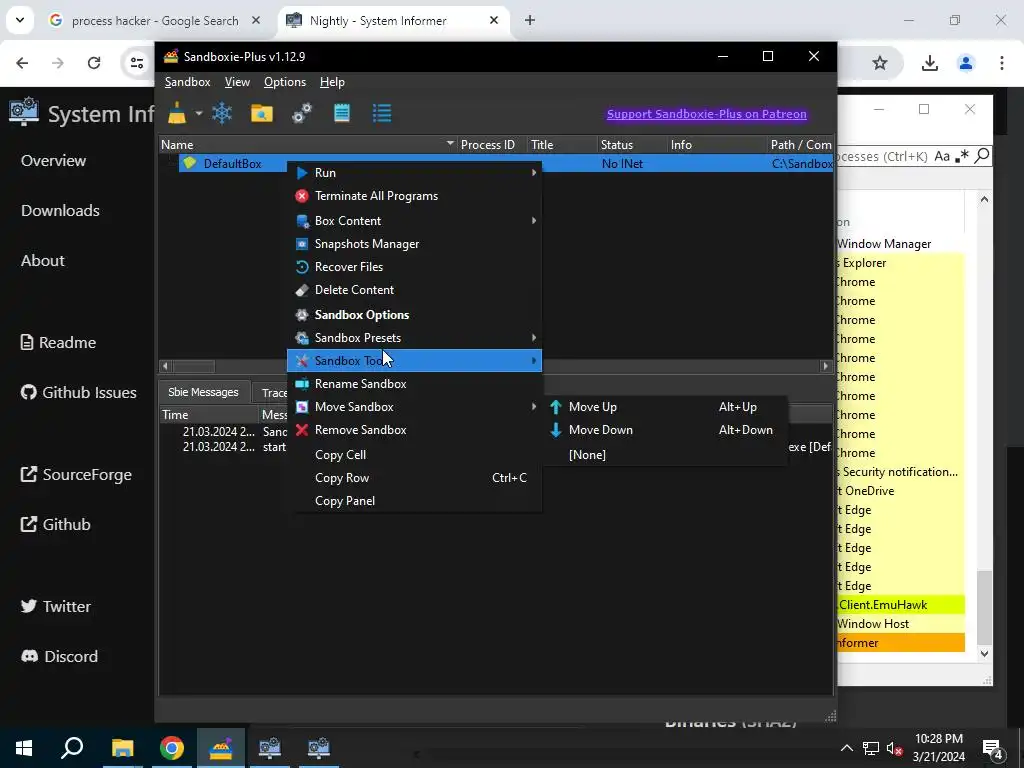Select Copy Cell in context menu
This screenshot has height=768, width=1024.
pos(415,455)
